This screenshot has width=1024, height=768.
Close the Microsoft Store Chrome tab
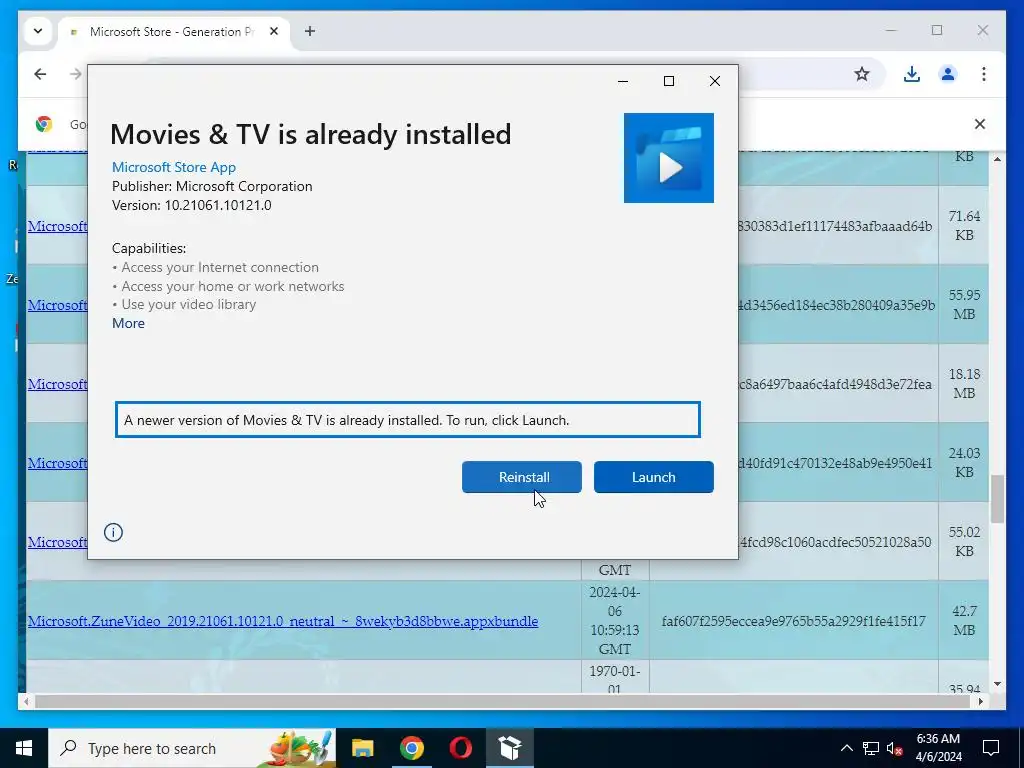pyautogui.click(x=274, y=31)
